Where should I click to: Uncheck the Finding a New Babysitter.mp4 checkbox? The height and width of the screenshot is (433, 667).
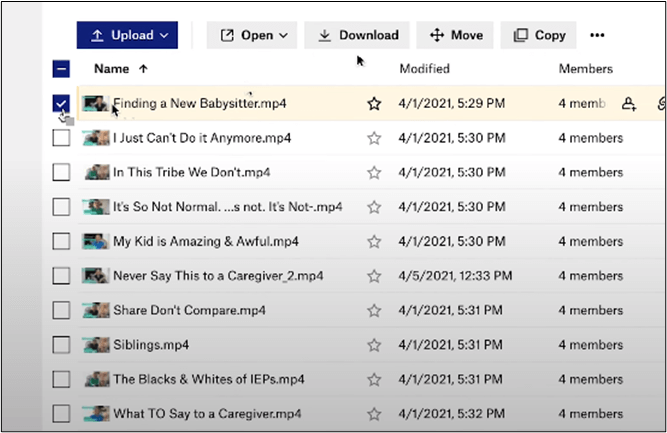61,104
